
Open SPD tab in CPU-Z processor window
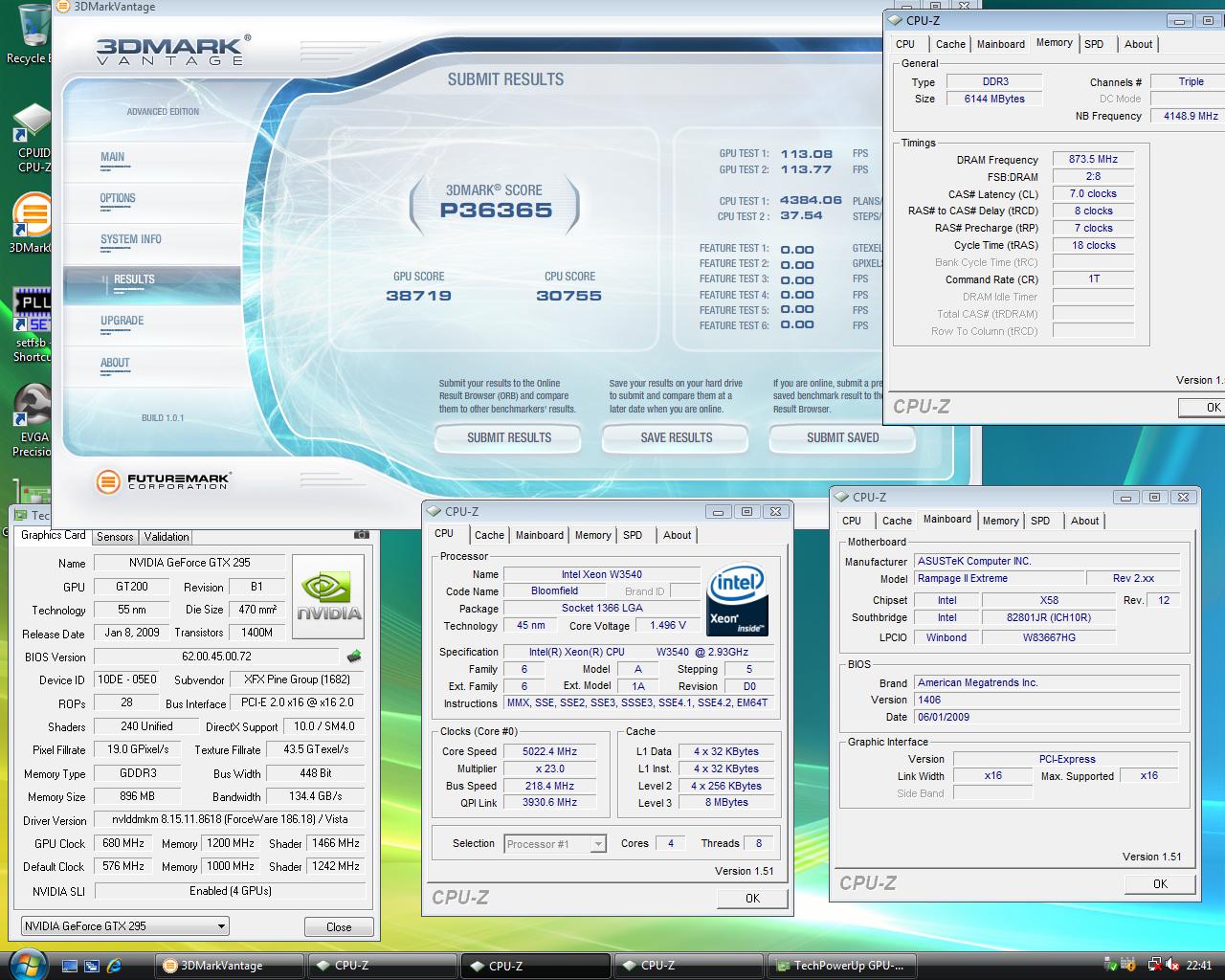pyautogui.click(x=633, y=535)
